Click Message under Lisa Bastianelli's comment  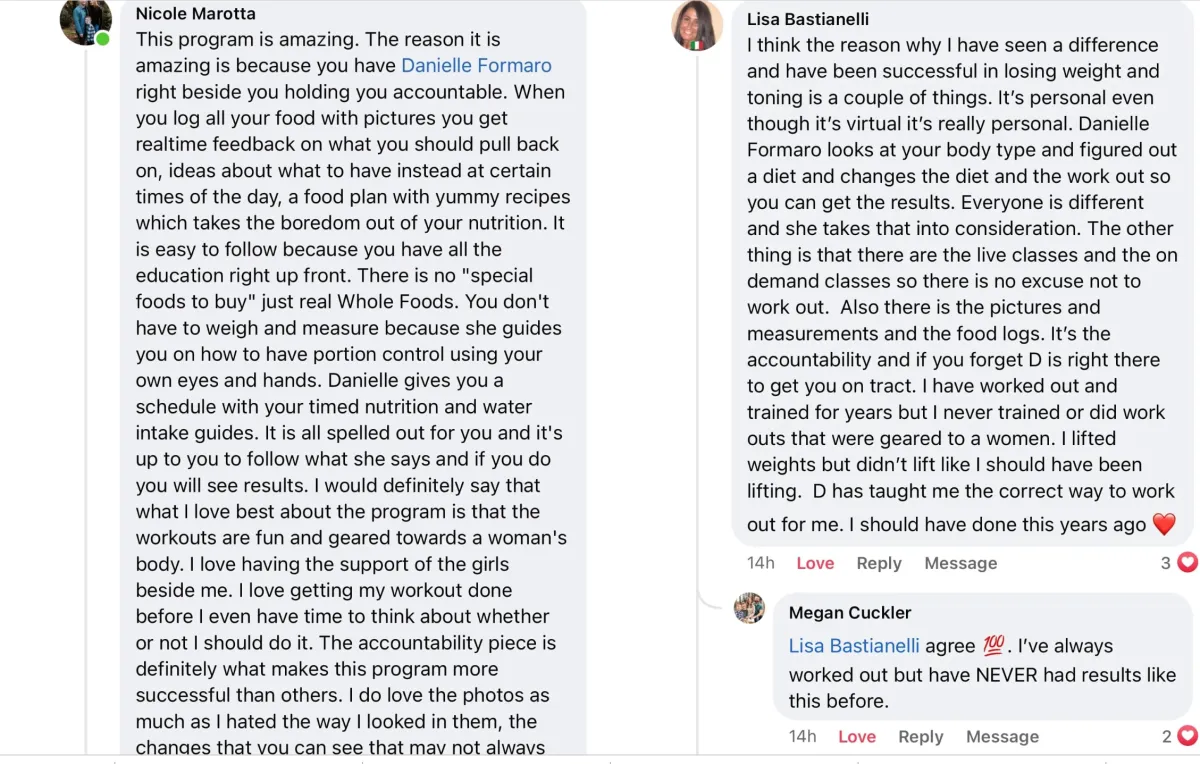[x=960, y=563]
